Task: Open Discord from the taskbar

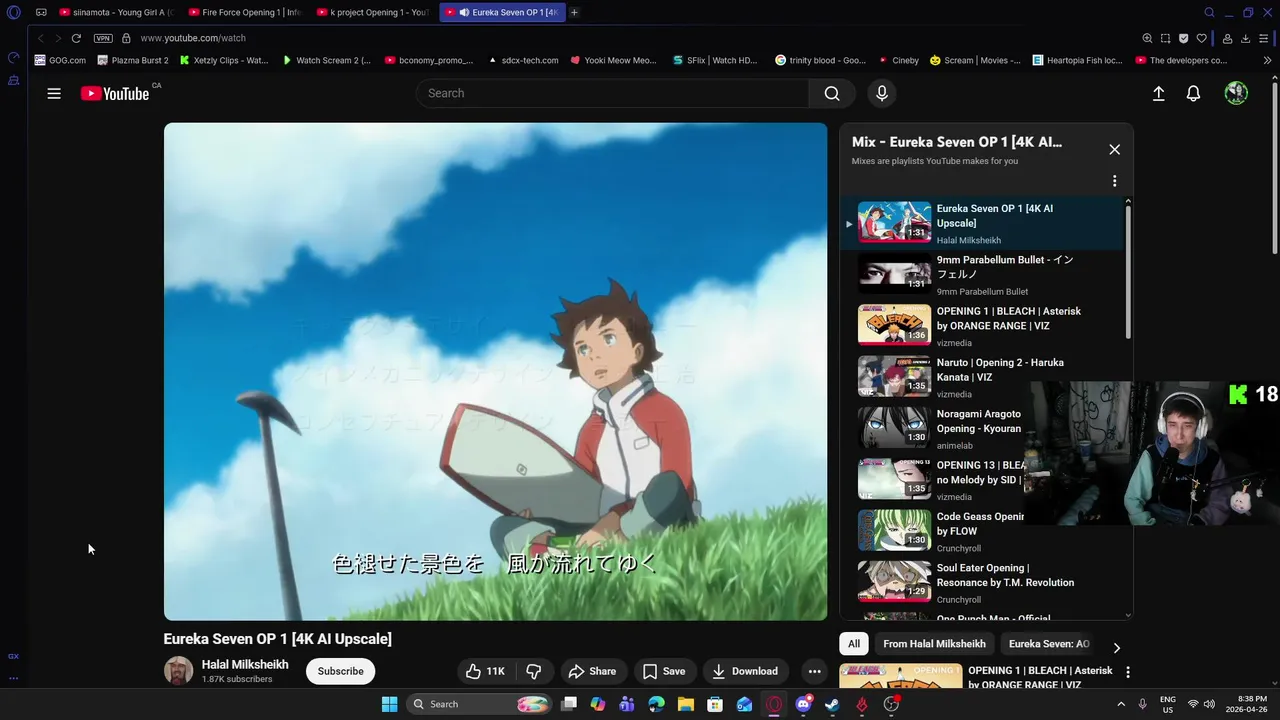Action: point(803,704)
